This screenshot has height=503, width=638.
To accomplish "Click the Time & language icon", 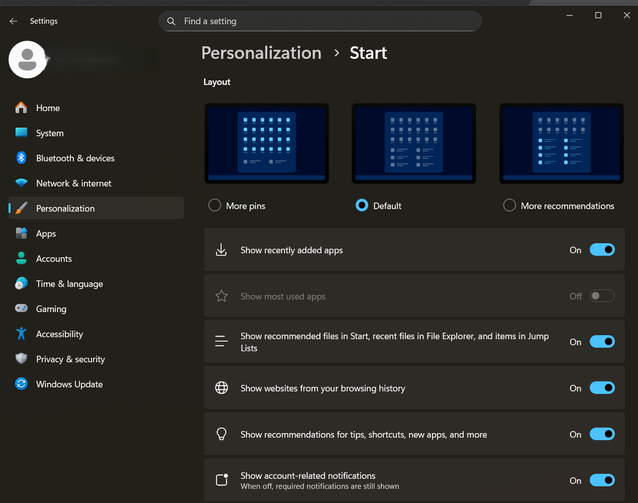I will point(21,284).
